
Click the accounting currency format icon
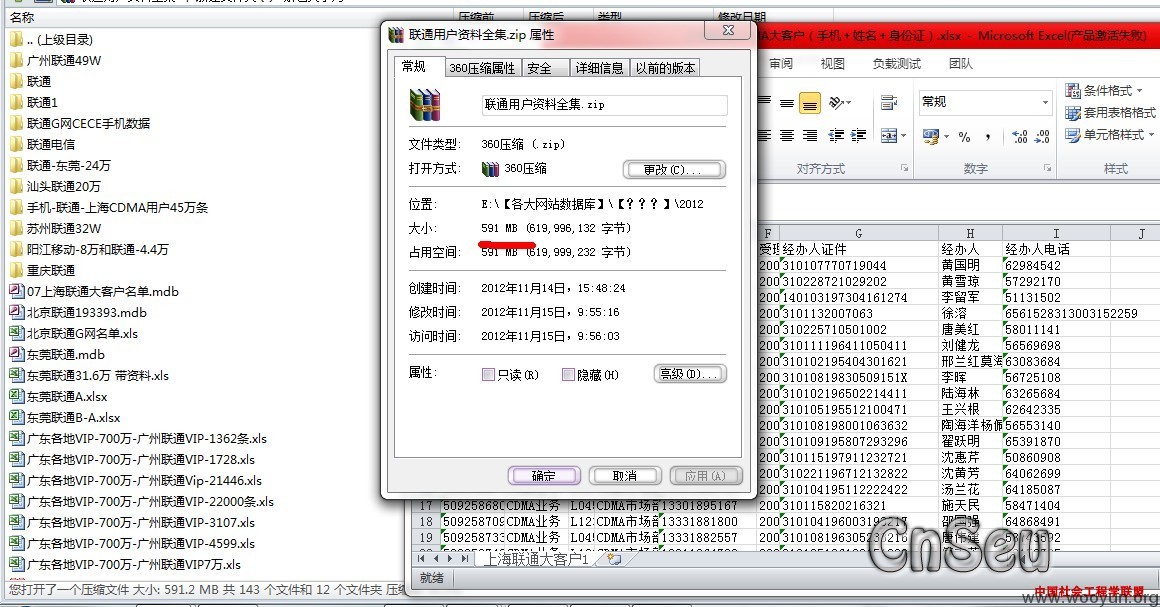tap(931, 136)
